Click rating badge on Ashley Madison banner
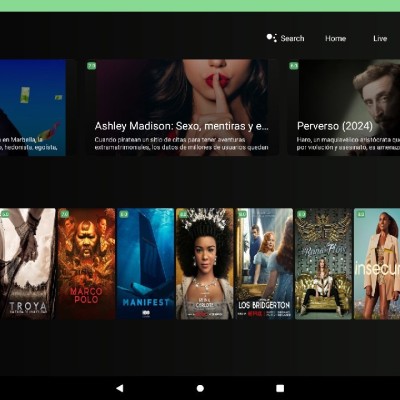400x400 pixels. pos(91,66)
